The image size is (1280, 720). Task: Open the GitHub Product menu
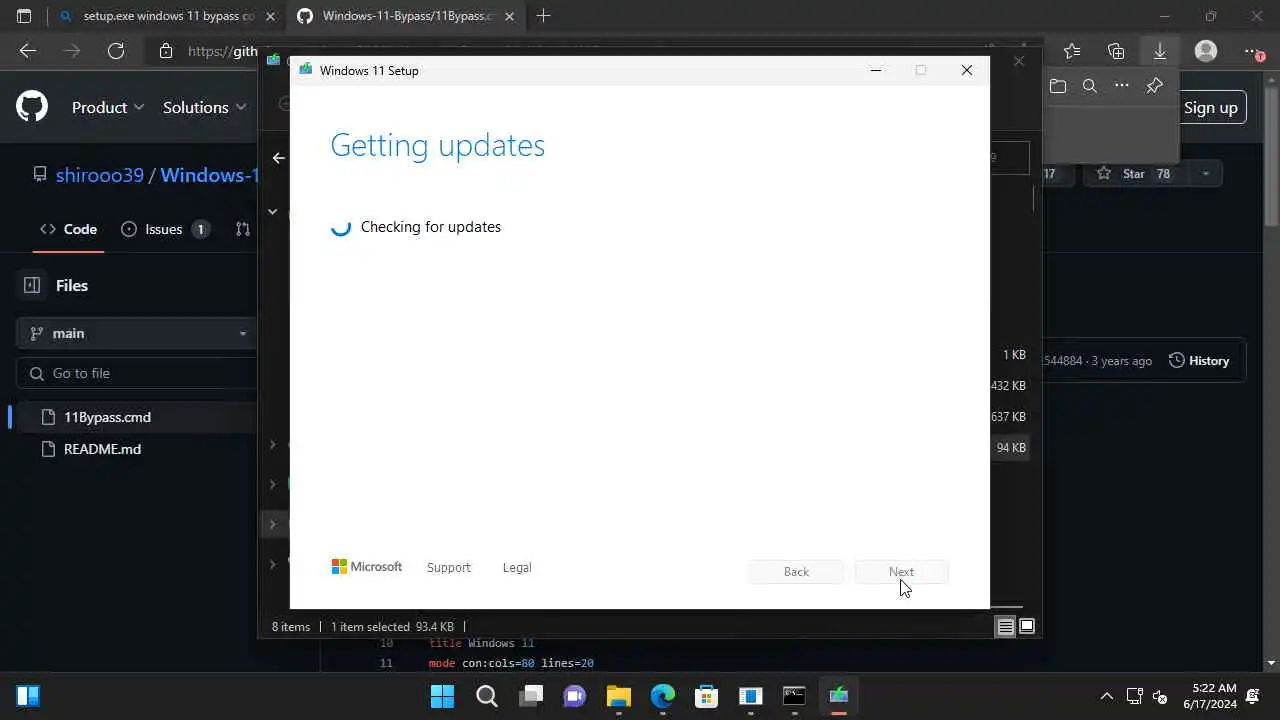(x=108, y=107)
